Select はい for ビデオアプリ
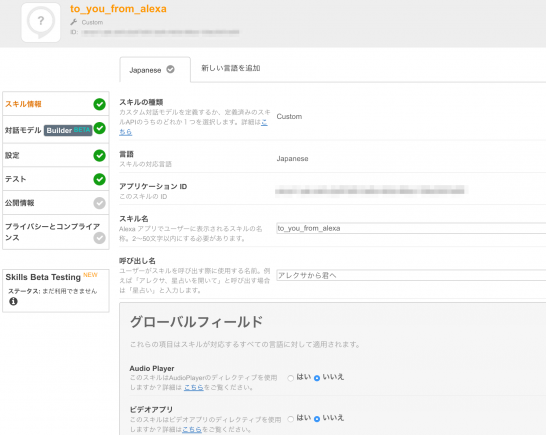The image size is (546, 435). 290,419
